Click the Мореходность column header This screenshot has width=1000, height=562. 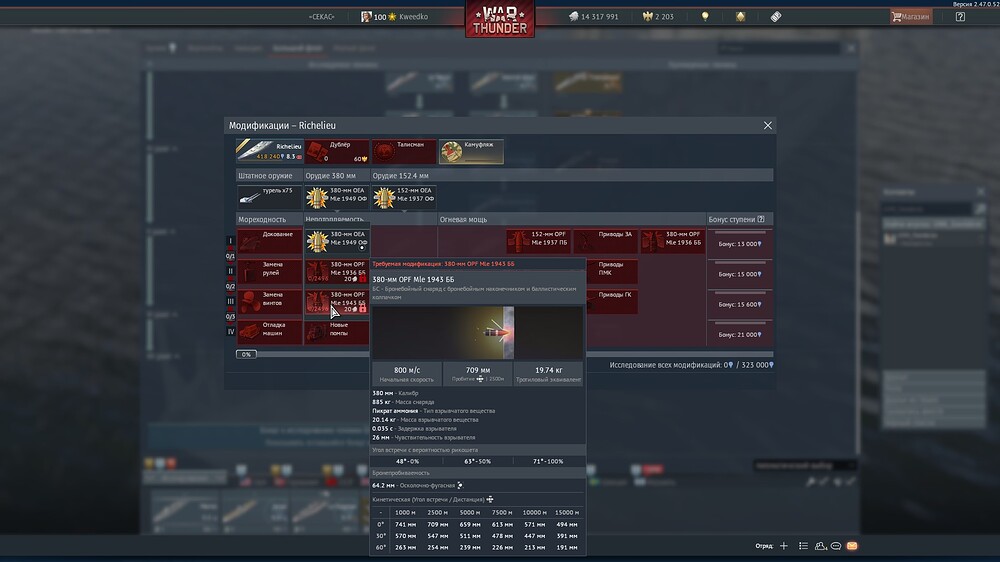point(262,219)
